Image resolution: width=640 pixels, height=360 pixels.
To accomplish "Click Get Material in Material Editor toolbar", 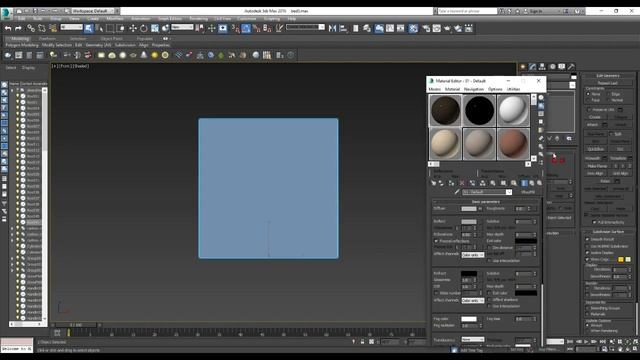I will pyautogui.click(x=433, y=183).
